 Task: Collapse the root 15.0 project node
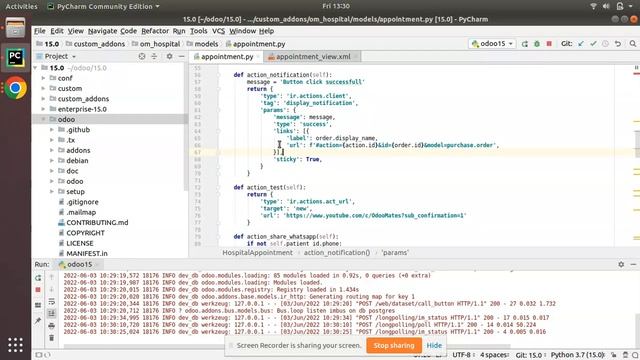click(35, 68)
